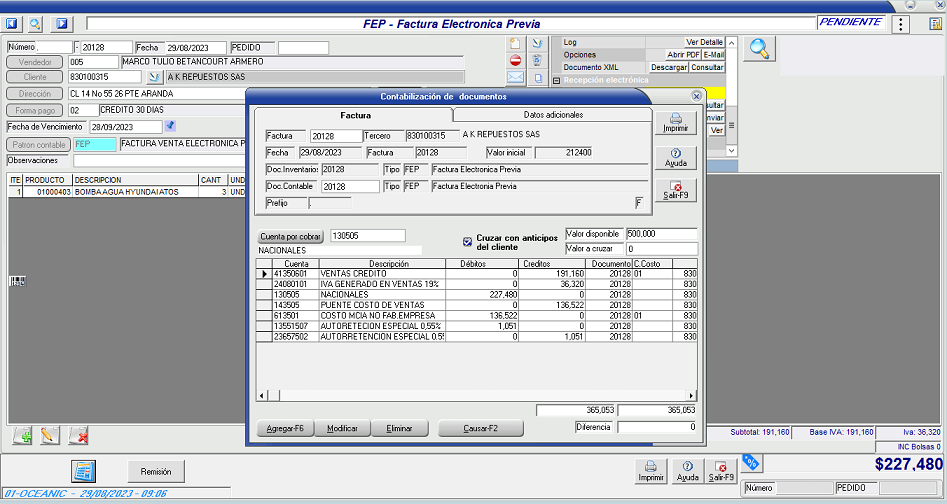Select the Factura tab
This screenshot has width=947, height=504.
point(355,116)
